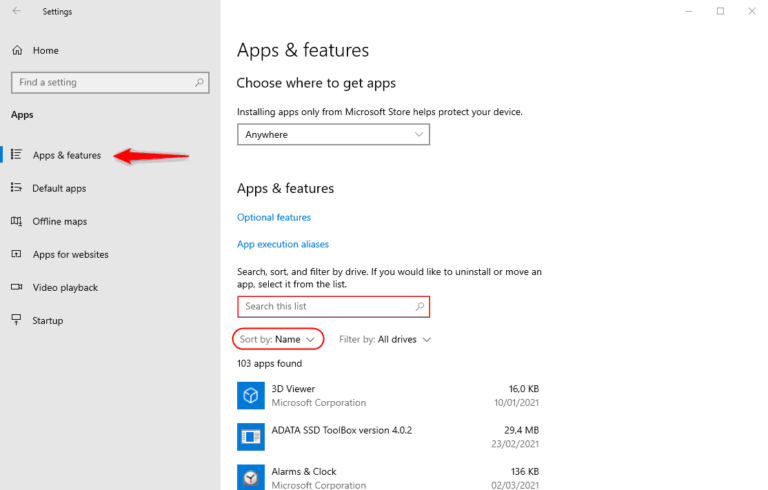The height and width of the screenshot is (490, 768).
Task: Expand the Sort by: Name dropdown
Action: 278,339
